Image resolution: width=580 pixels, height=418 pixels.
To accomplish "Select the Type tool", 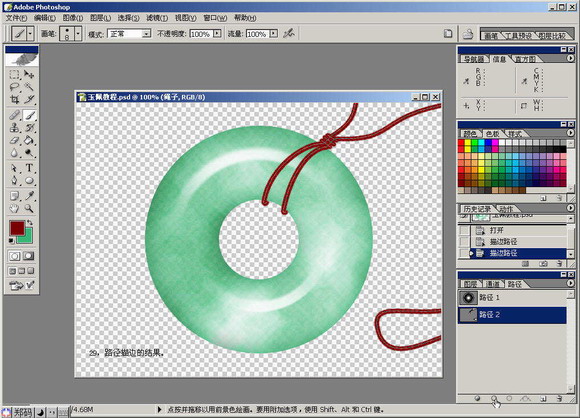I will pyautogui.click(x=29, y=168).
